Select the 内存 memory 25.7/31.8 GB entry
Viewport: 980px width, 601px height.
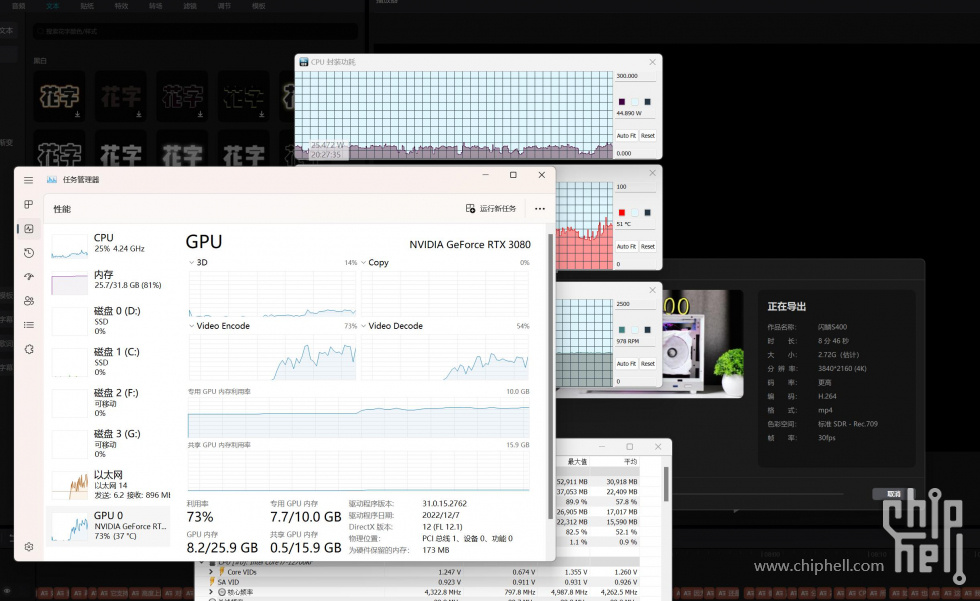(x=109, y=281)
